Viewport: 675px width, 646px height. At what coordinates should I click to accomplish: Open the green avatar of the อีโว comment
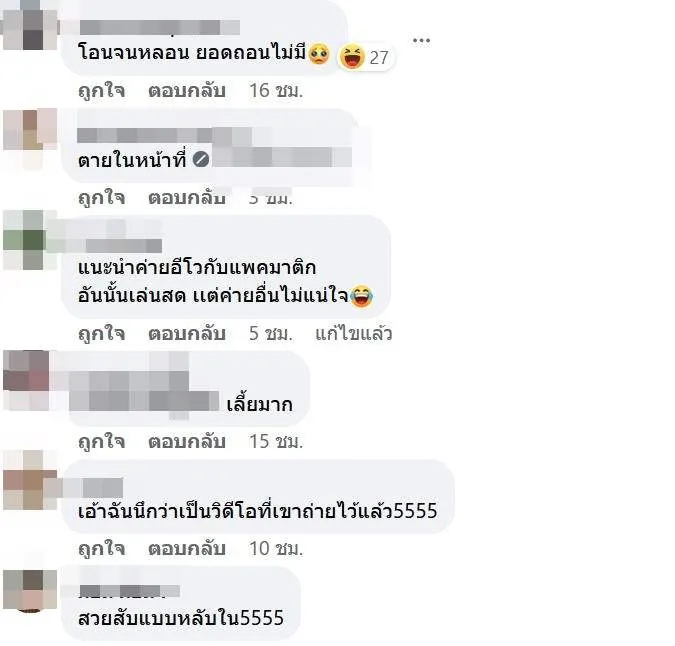pyautogui.click(x=30, y=240)
